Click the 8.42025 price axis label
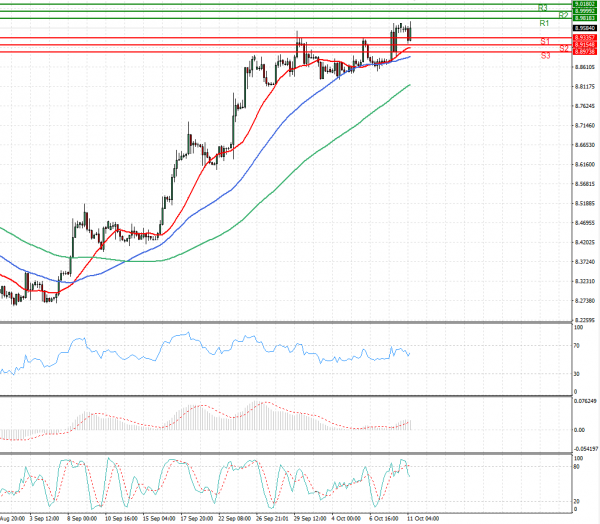 585,242
